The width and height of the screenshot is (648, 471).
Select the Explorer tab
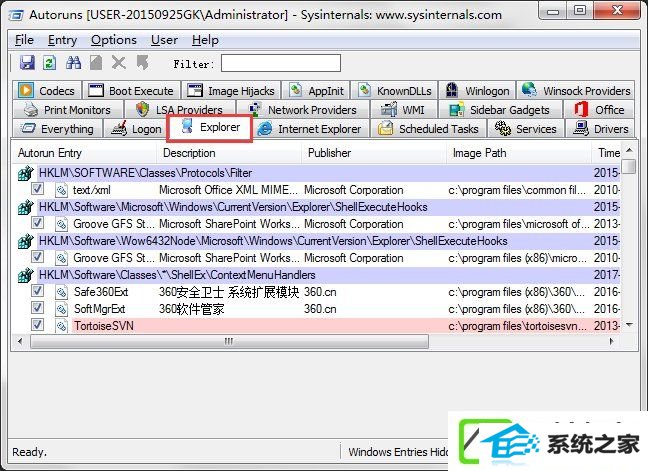[x=210, y=128]
